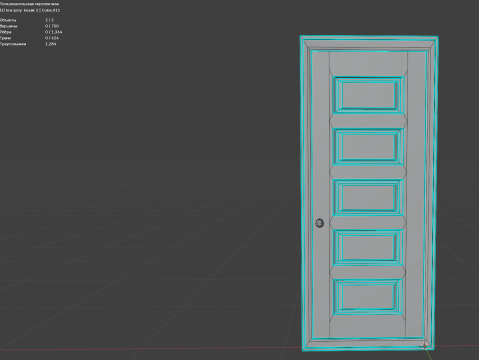
Task: Click the 'Грани' 0/624 statistics row
Action: coord(29,38)
